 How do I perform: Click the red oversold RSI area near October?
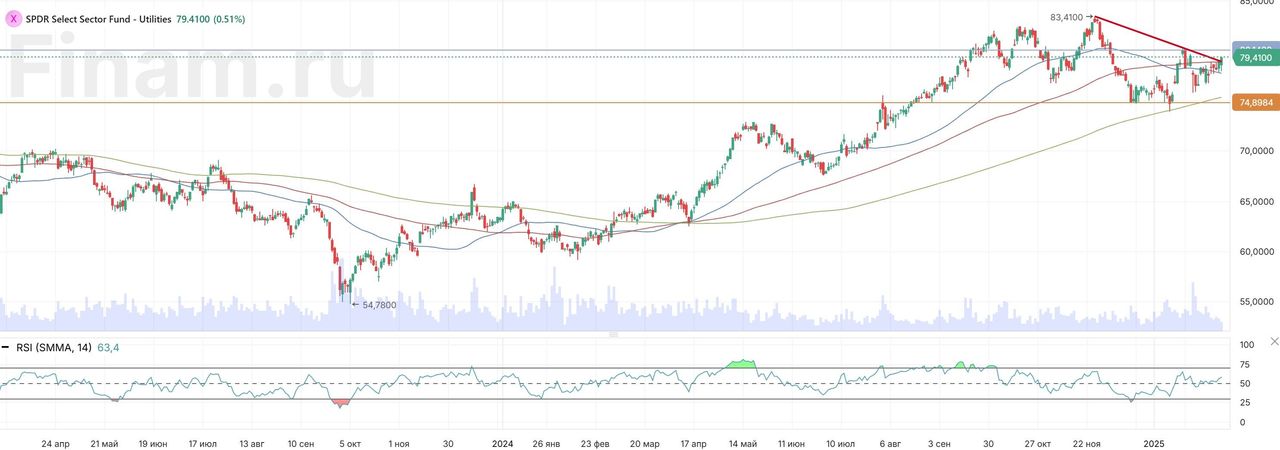tap(341, 403)
